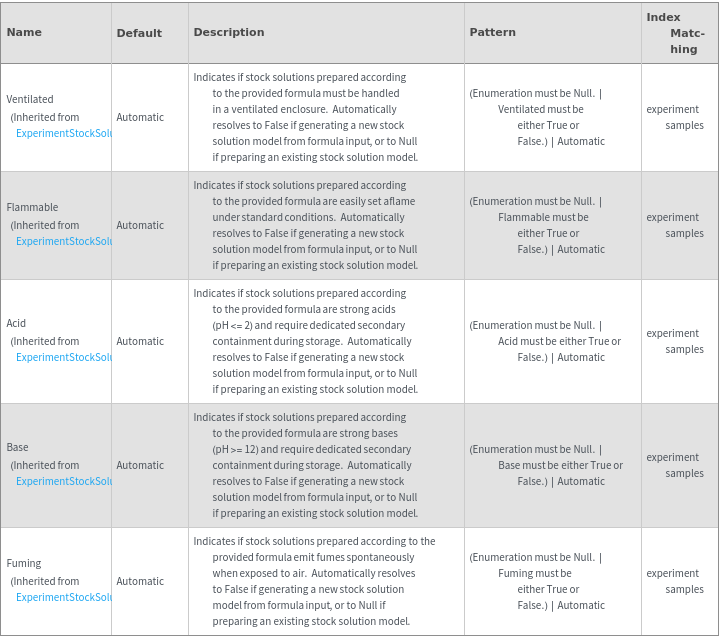Click the Pattern column header
The image size is (719, 637).
pos(493,32)
